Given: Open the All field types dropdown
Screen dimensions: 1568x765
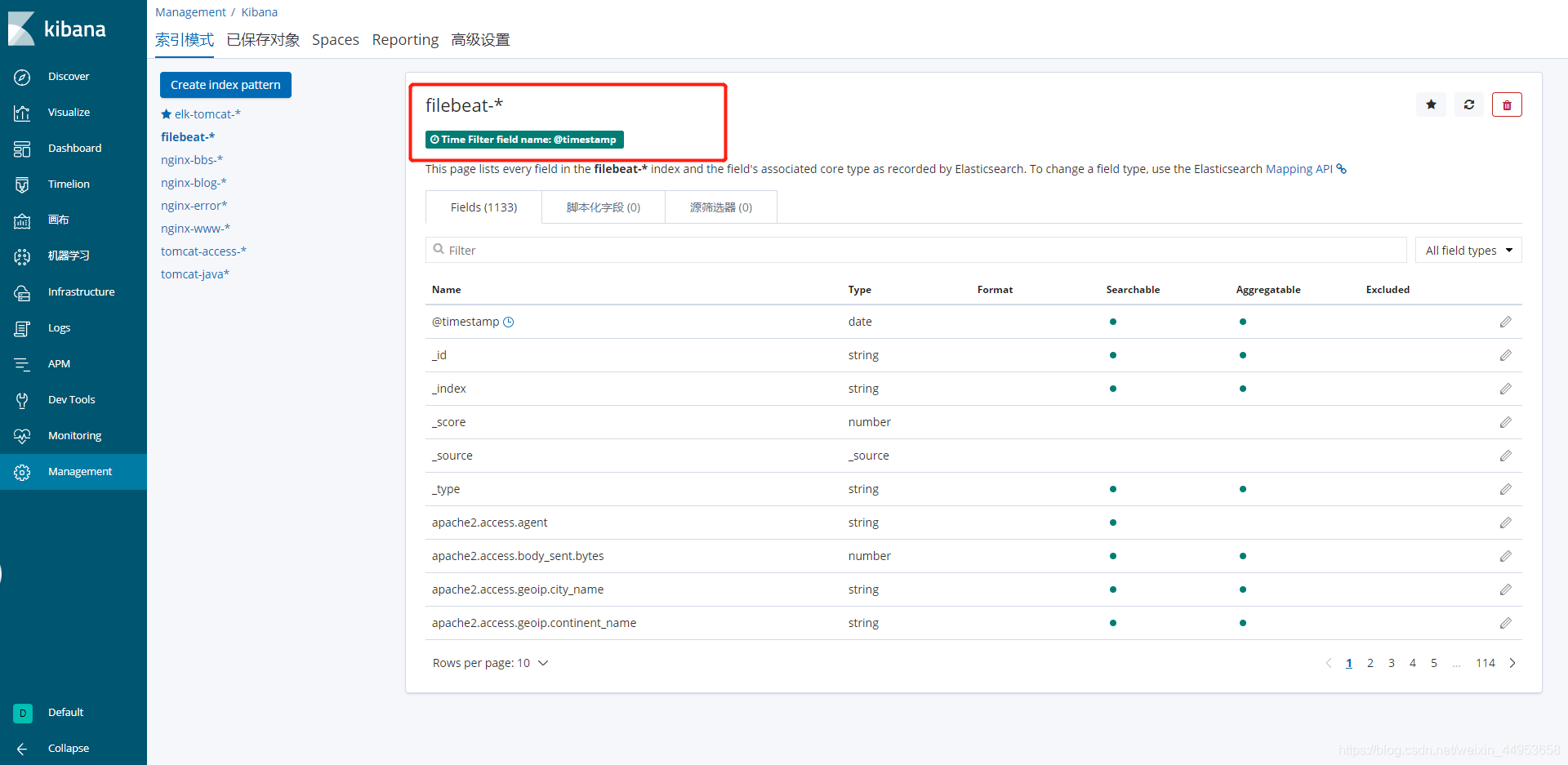Looking at the screenshot, I should click(x=1468, y=251).
